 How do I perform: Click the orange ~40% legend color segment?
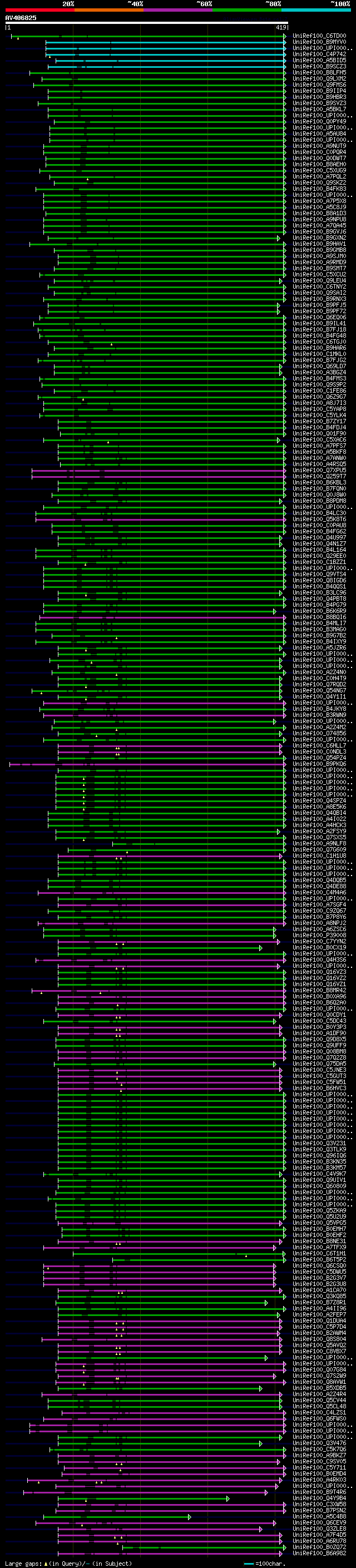(109, 10)
